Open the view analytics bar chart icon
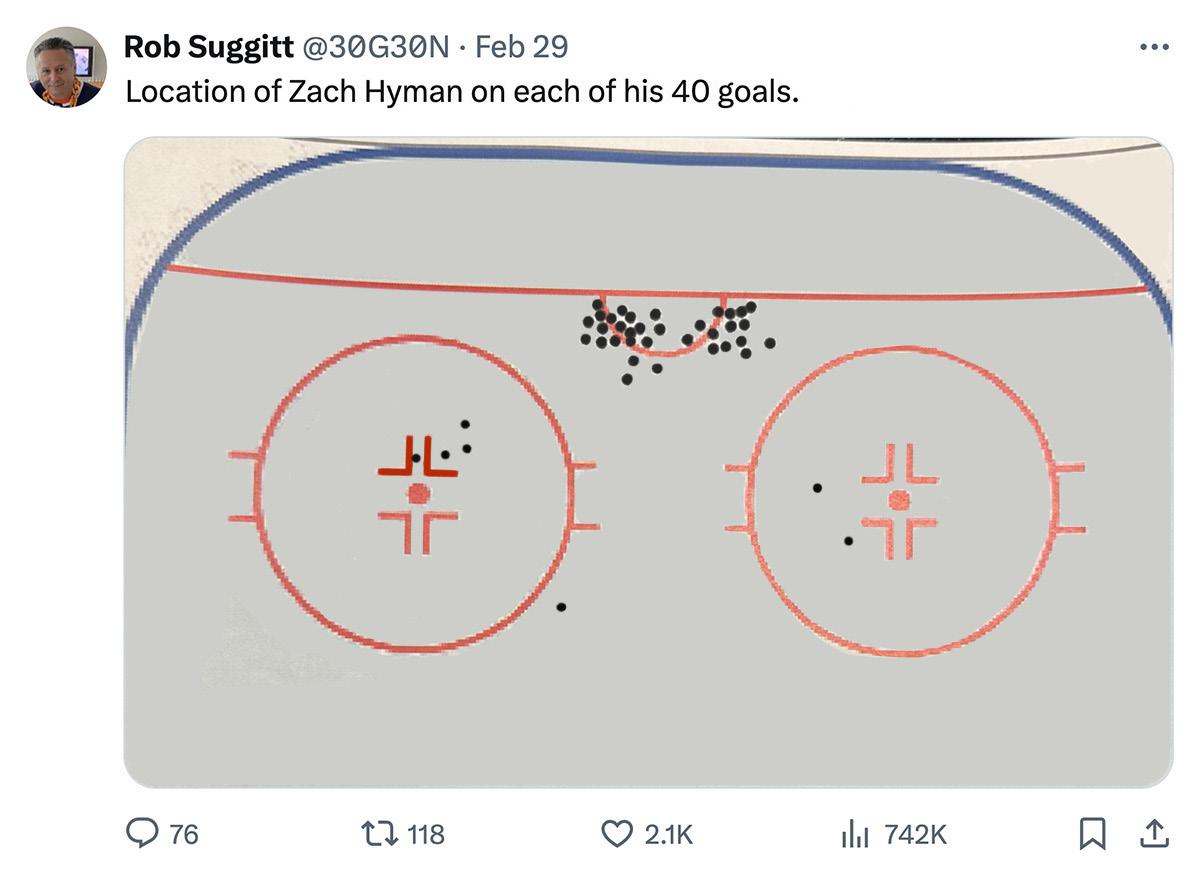1200x878 pixels. pyautogui.click(x=855, y=833)
